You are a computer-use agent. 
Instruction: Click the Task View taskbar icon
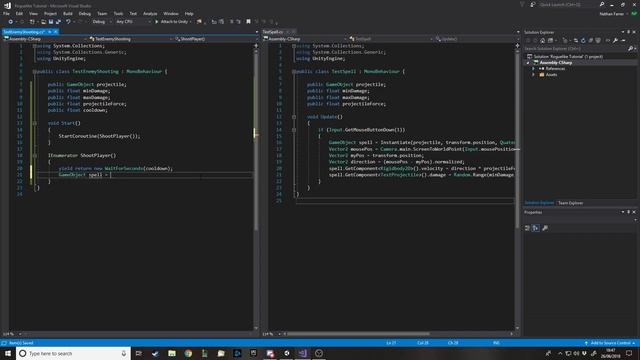pos(139,353)
